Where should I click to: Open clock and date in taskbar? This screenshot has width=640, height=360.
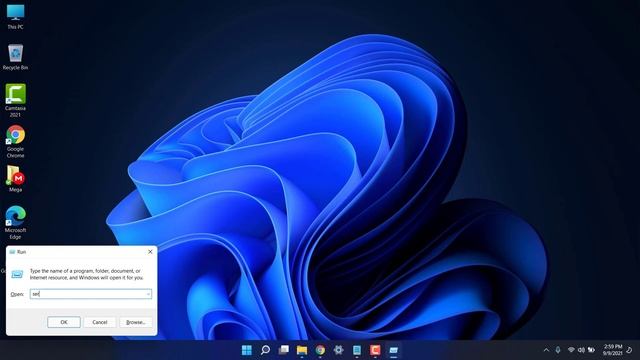tap(613, 350)
